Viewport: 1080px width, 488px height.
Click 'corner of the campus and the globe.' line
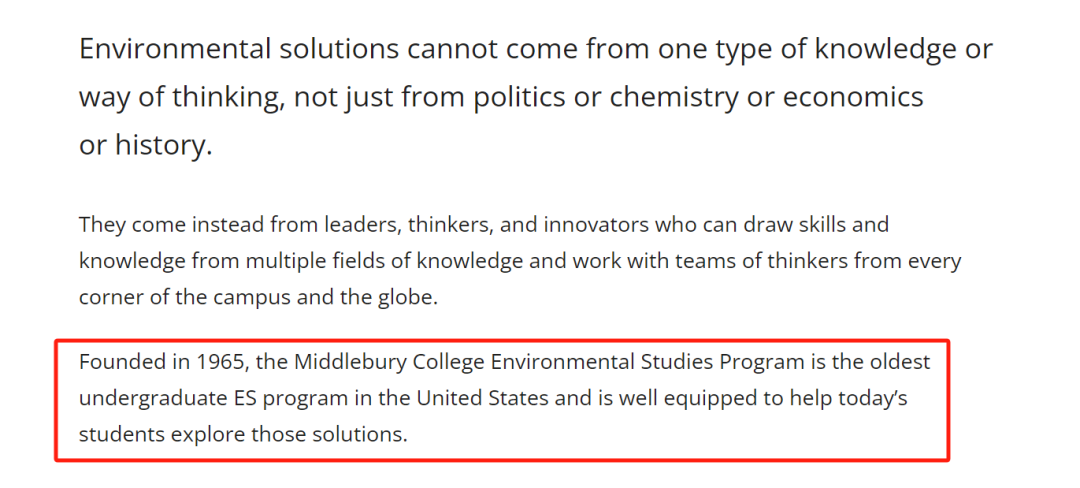click(x=258, y=299)
